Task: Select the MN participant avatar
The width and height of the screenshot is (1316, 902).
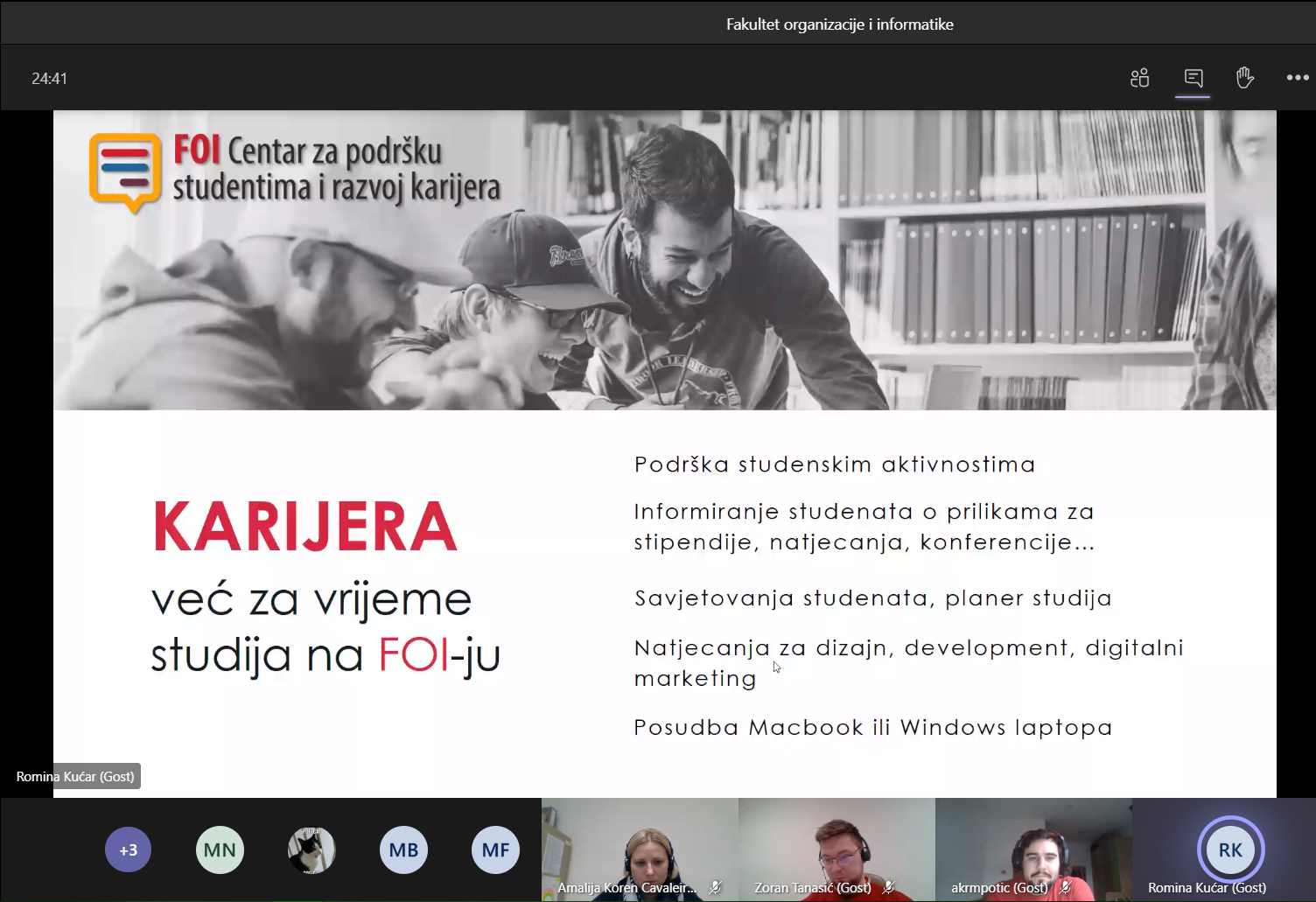Action: [x=220, y=850]
